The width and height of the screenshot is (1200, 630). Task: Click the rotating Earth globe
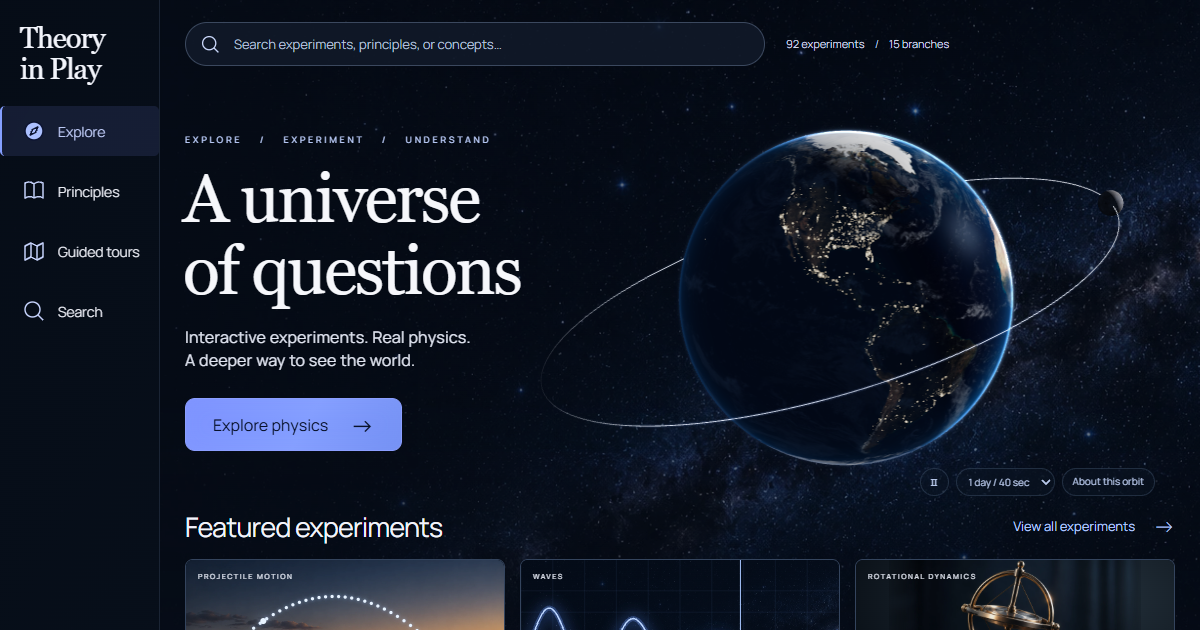coord(846,296)
